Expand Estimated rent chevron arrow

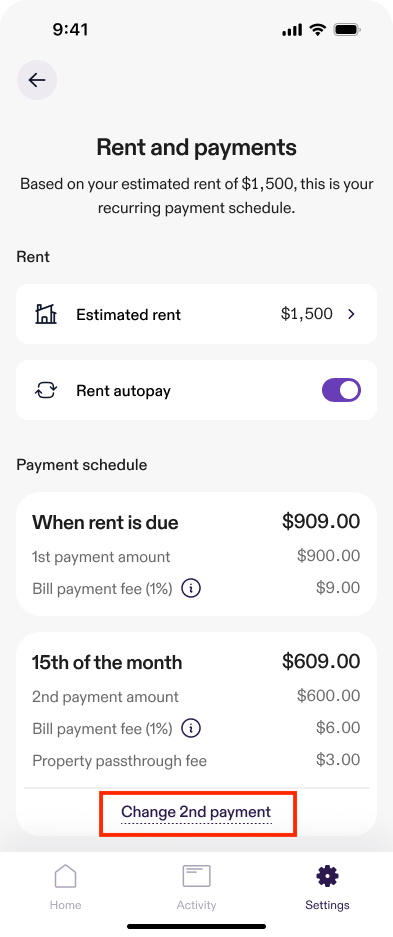pos(351,314)
